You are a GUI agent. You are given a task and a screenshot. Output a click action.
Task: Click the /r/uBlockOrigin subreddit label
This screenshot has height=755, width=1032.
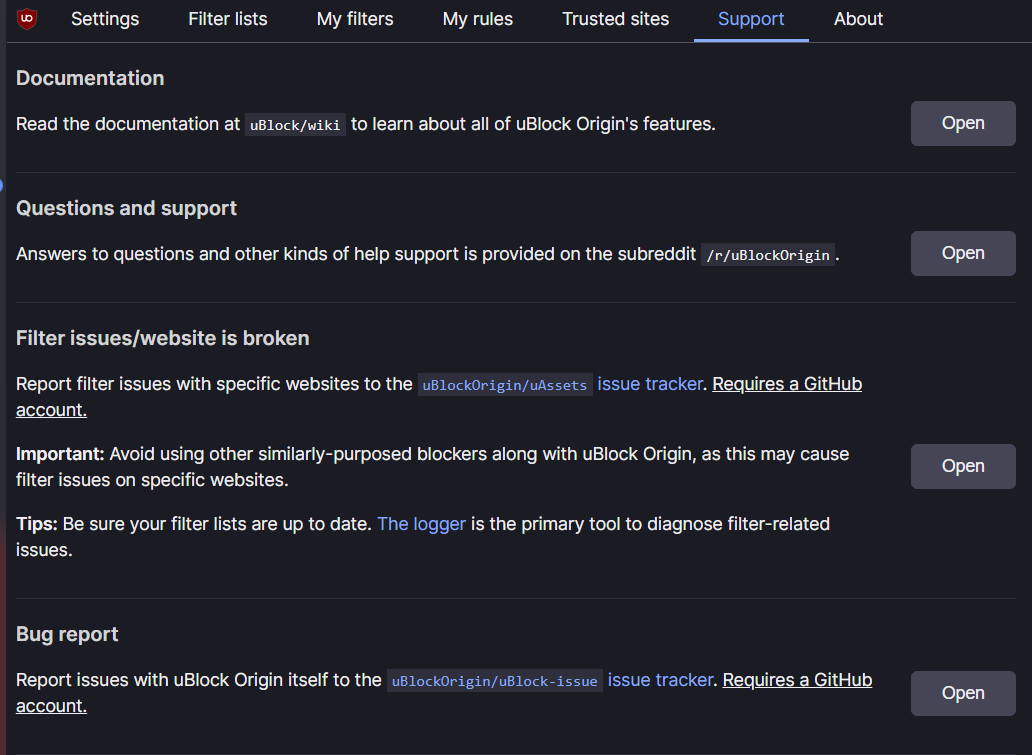(767, 255)
